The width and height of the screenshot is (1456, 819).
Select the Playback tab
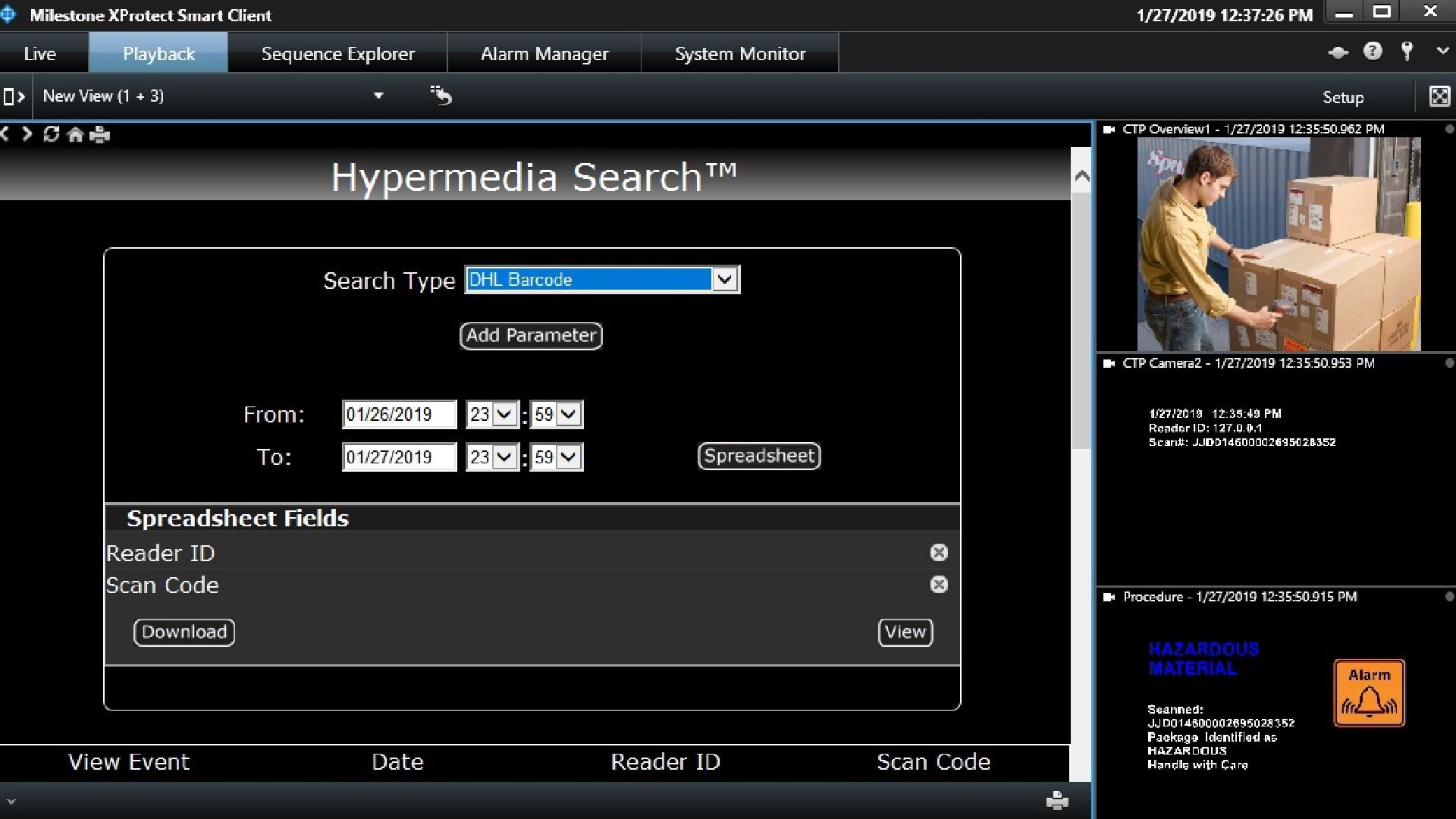158,53
